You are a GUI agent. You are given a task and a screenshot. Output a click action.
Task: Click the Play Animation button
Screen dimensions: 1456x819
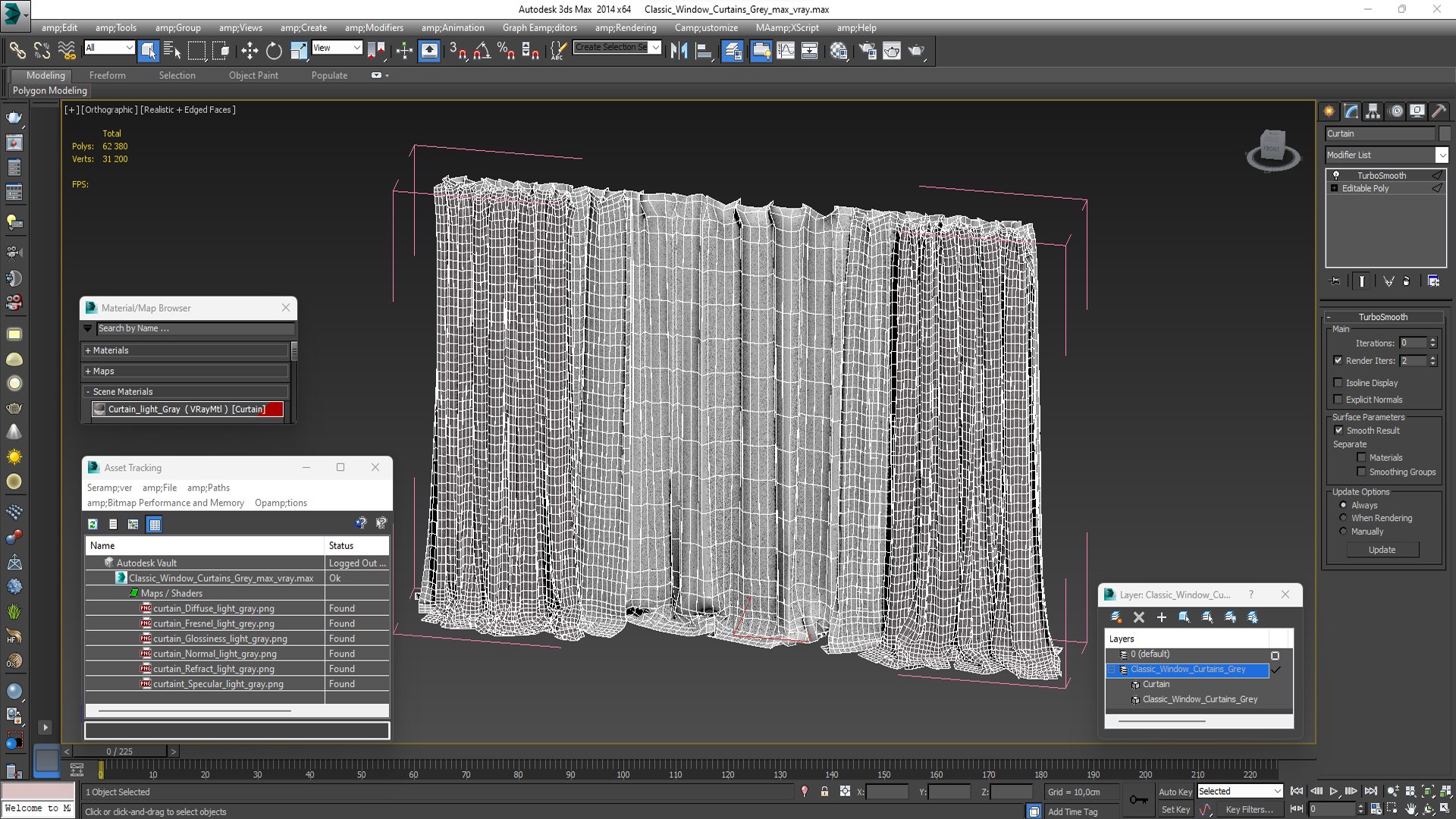coord(1334,791)
